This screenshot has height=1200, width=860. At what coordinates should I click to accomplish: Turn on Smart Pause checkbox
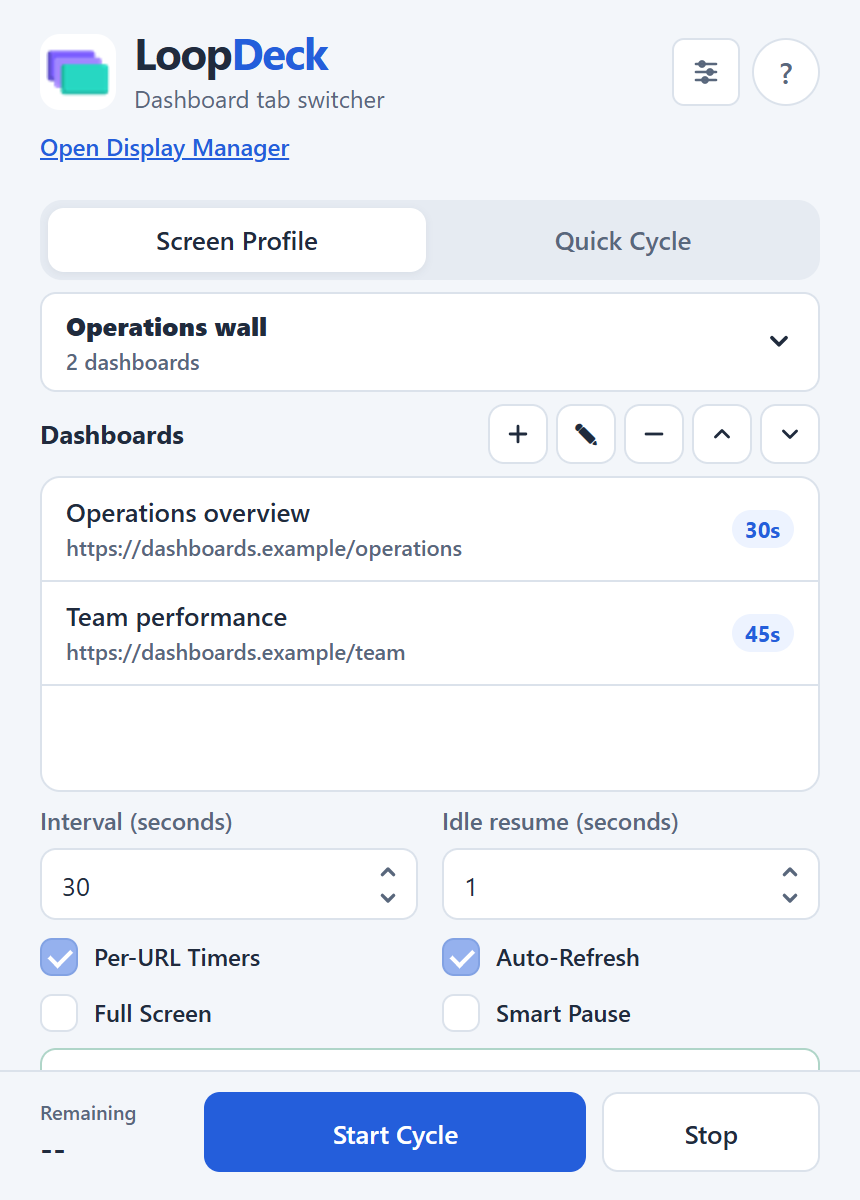[x=461, y=1013]
